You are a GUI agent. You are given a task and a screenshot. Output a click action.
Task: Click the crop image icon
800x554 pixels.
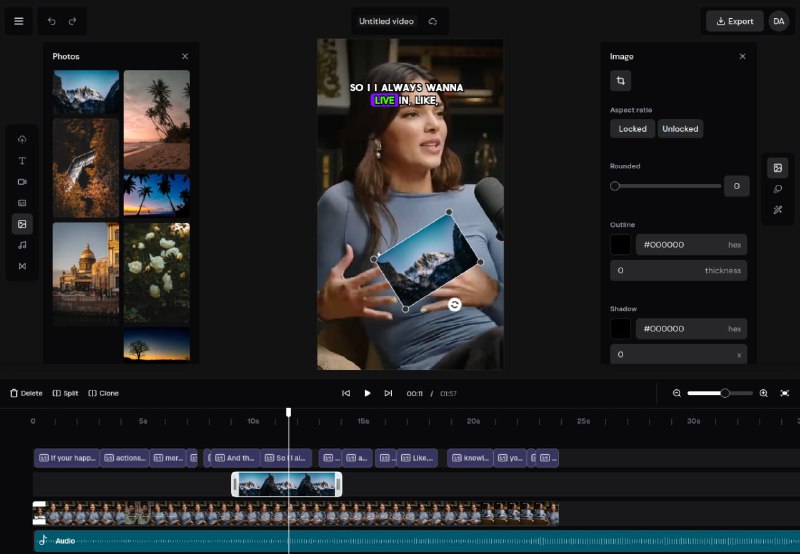tap(620, 81)
